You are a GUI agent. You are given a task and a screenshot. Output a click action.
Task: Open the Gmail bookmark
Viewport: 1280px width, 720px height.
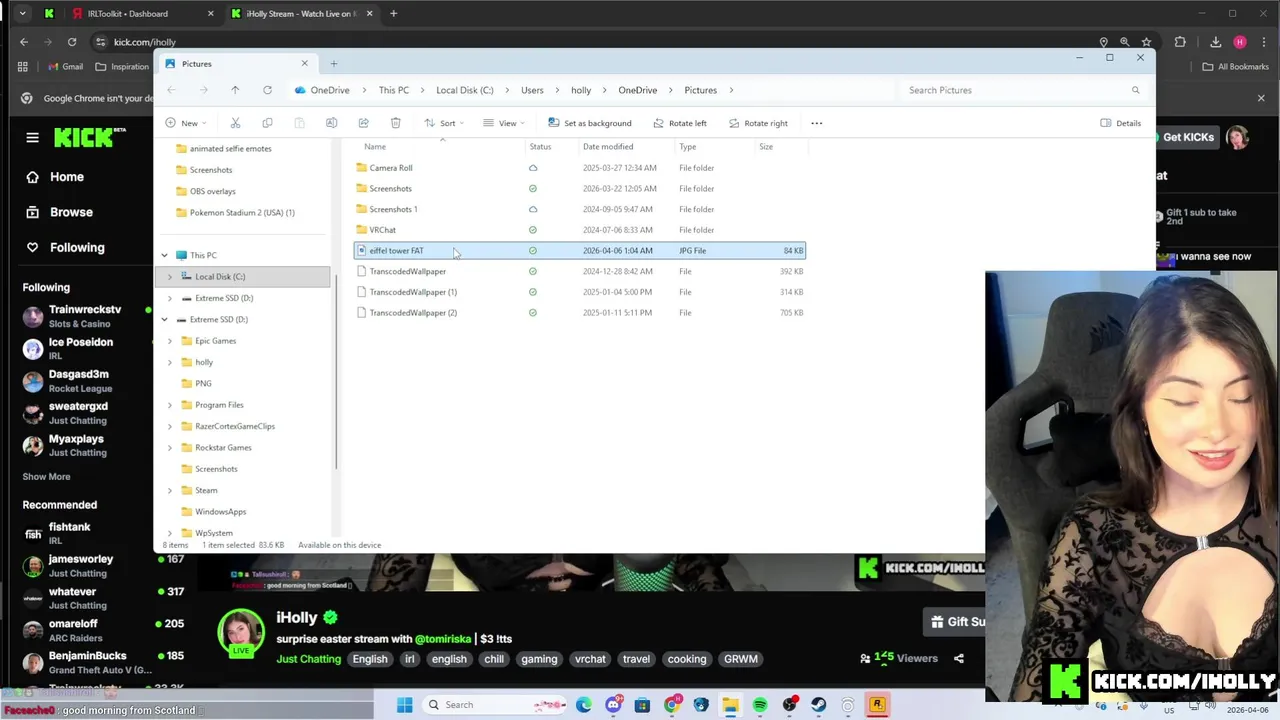pos(65,67)
